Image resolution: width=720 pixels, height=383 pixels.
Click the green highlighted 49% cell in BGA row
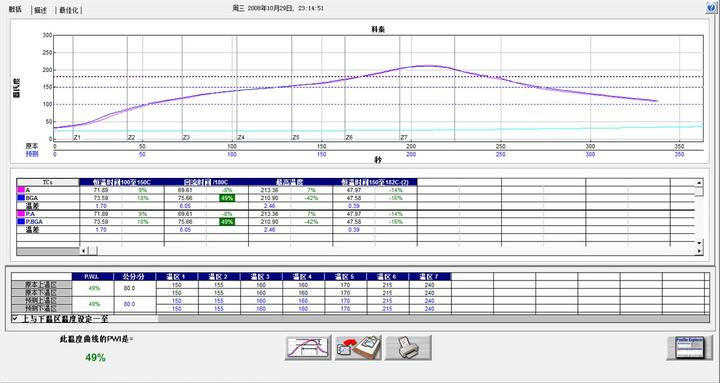pos(228,198)
